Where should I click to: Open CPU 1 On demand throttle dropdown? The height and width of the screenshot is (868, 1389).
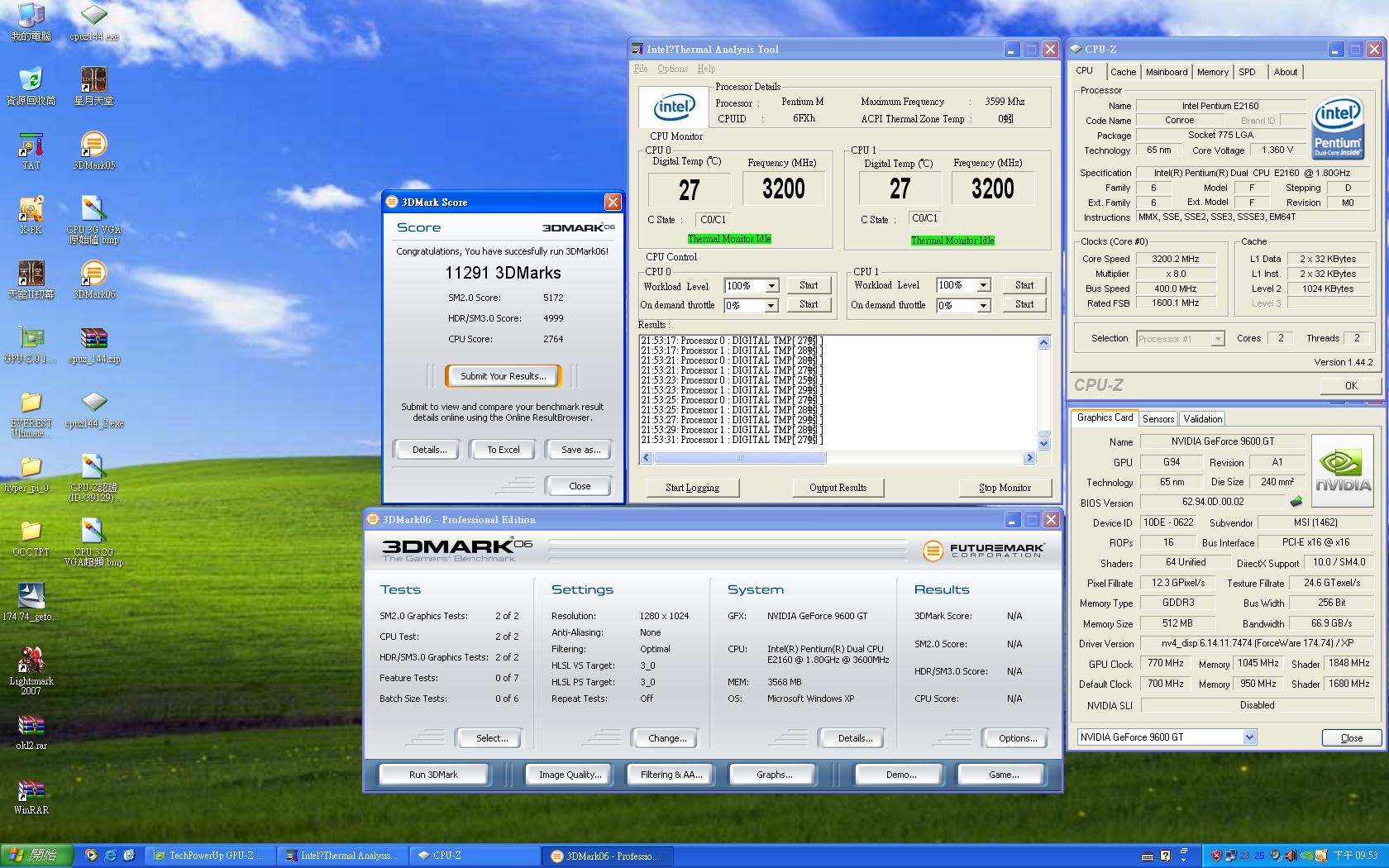pos(983,306)
